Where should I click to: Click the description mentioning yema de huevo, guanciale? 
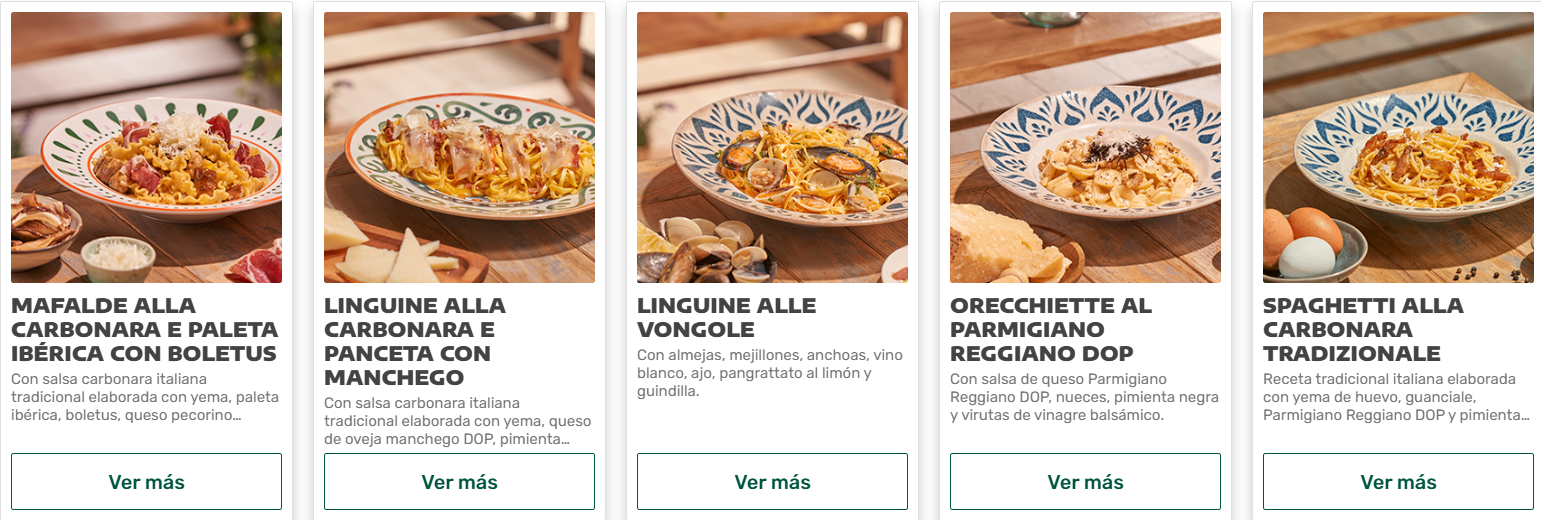[x=1396, y=397]
